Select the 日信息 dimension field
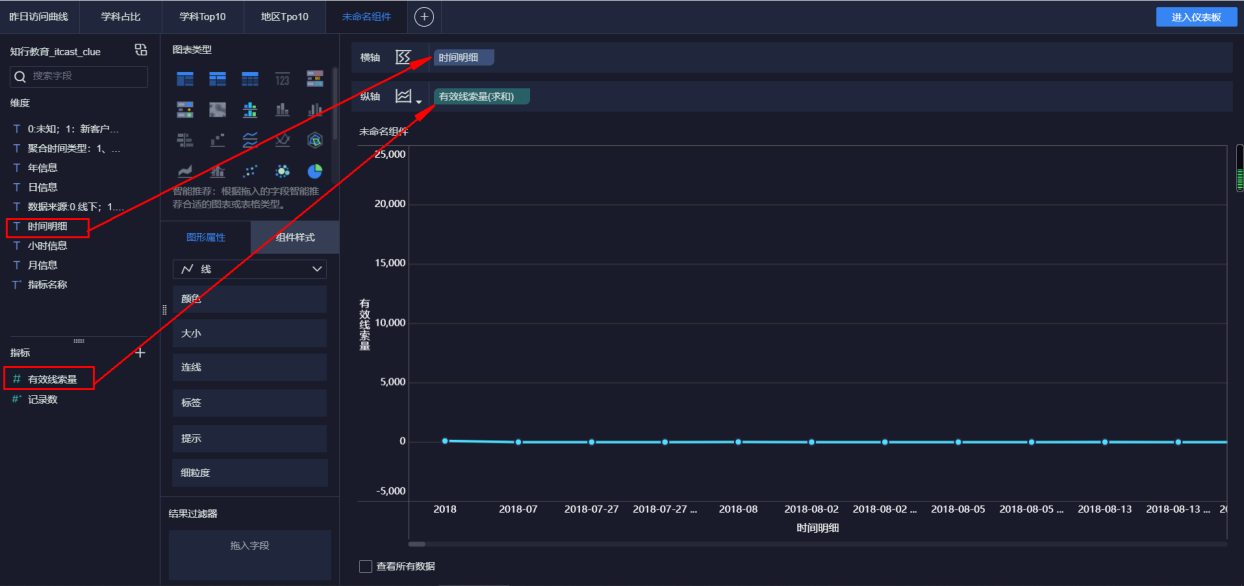This screenshot has height=586, width=1244. click(x=42, y=187)
